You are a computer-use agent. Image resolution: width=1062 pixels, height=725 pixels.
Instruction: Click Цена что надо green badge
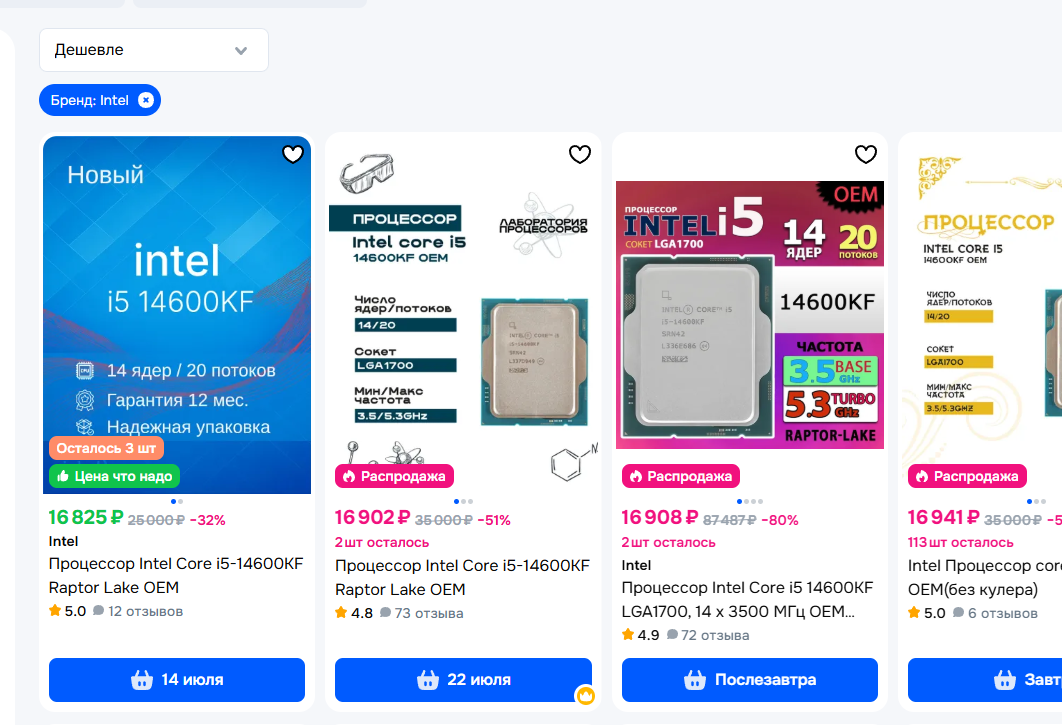point(114,476)
